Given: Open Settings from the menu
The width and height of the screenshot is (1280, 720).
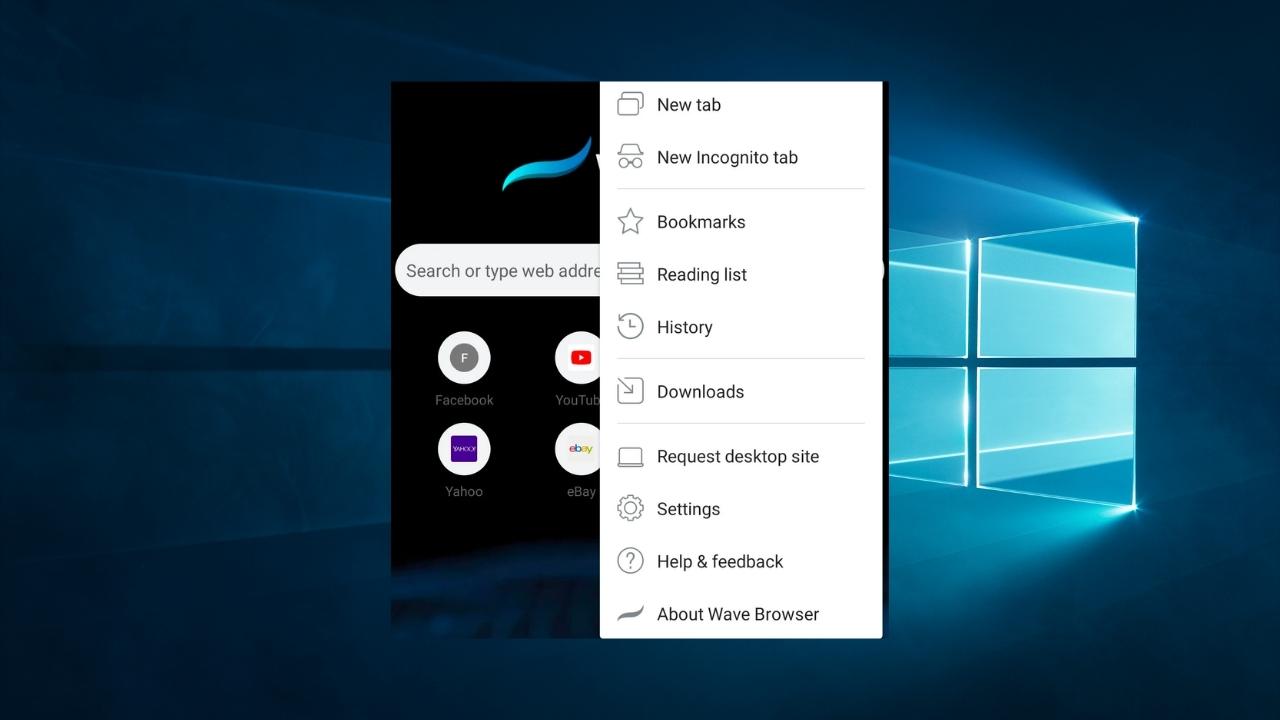Looking at the screenshot, I should (x=741, y=509).
